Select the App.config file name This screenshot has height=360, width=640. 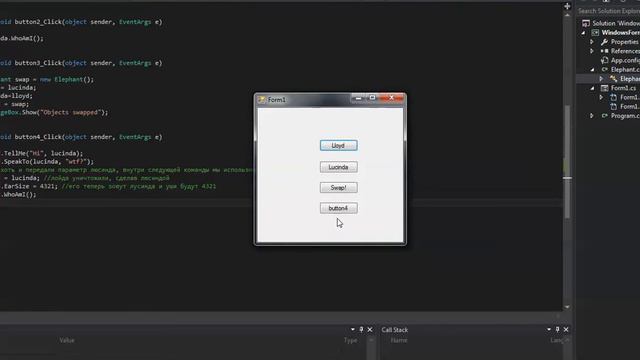click(x=625, y=60)
